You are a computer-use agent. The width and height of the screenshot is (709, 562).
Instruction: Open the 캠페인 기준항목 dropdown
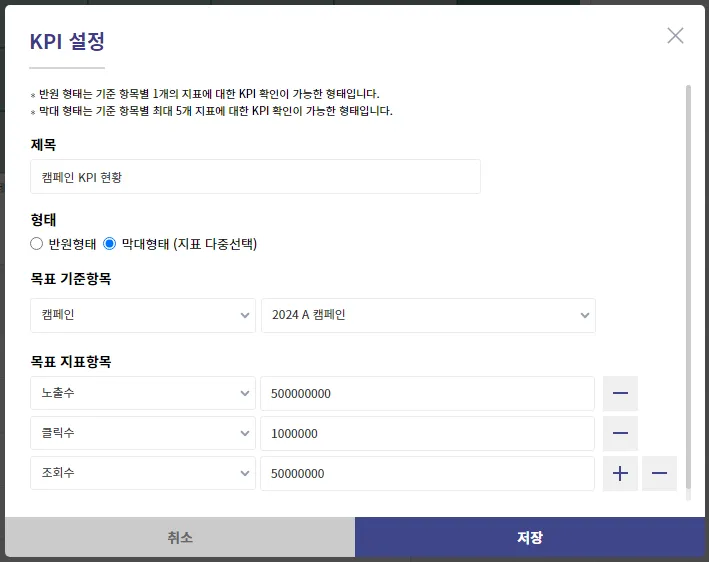[143, 315]
